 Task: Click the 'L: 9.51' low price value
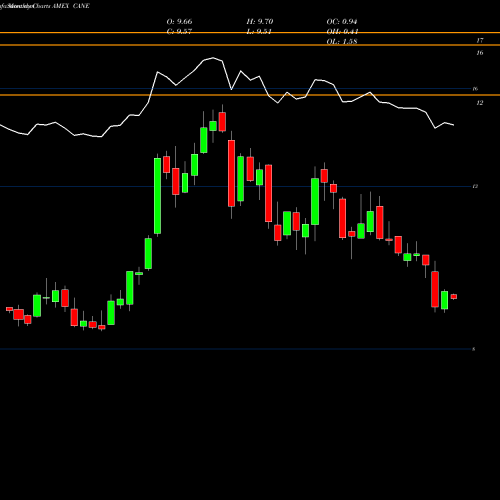pos(259,32)
